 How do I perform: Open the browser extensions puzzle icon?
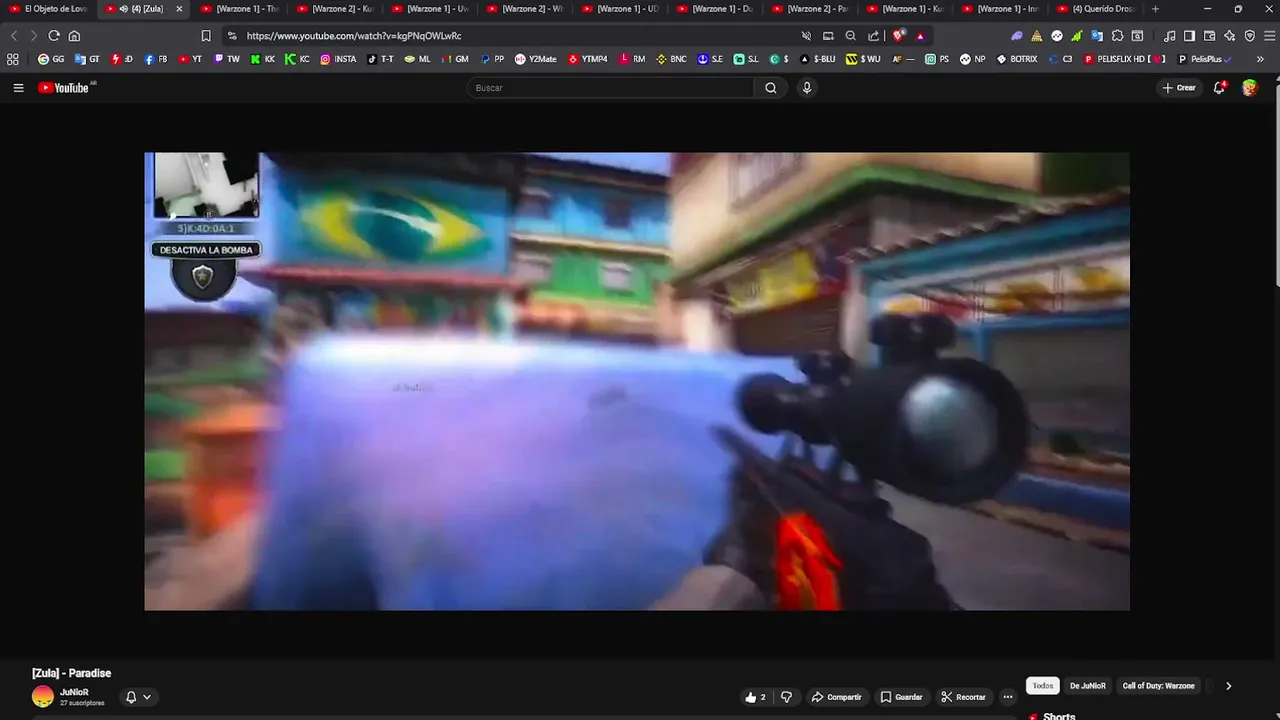1117,35
